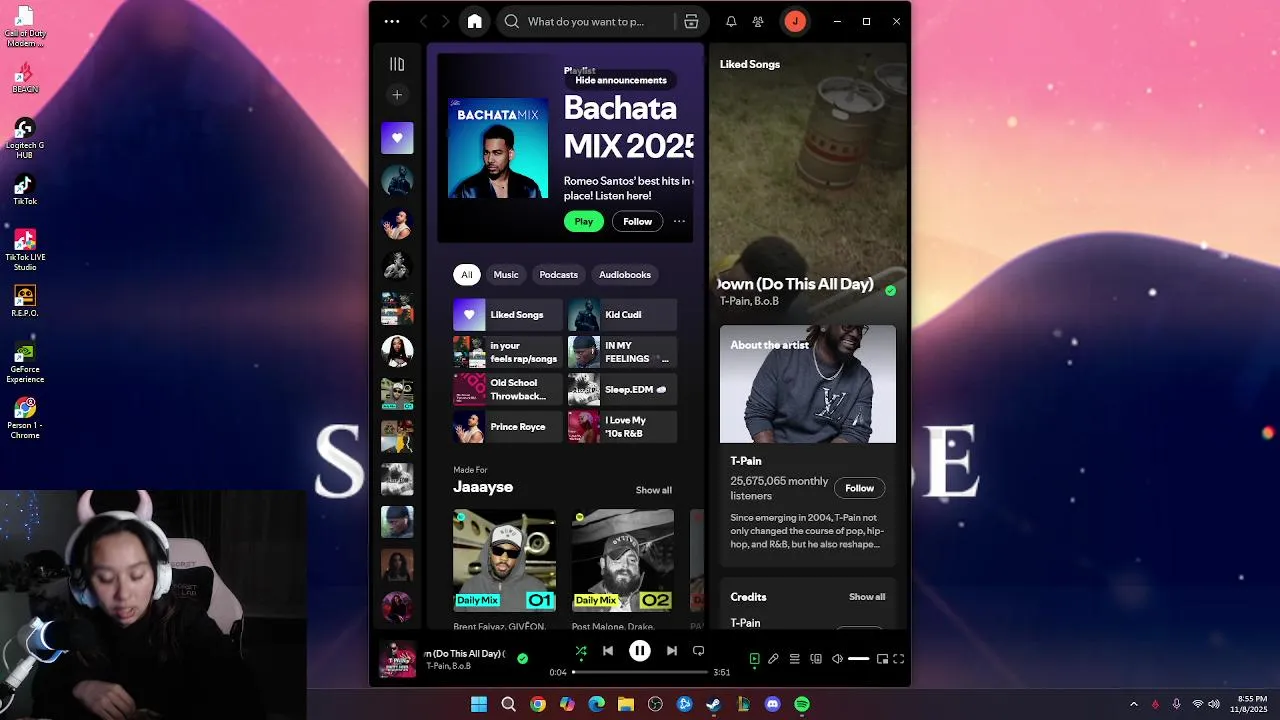1280x720 pixels.
Task: Open OBS Studio from the taskbar
Action: tap(655, 704)
